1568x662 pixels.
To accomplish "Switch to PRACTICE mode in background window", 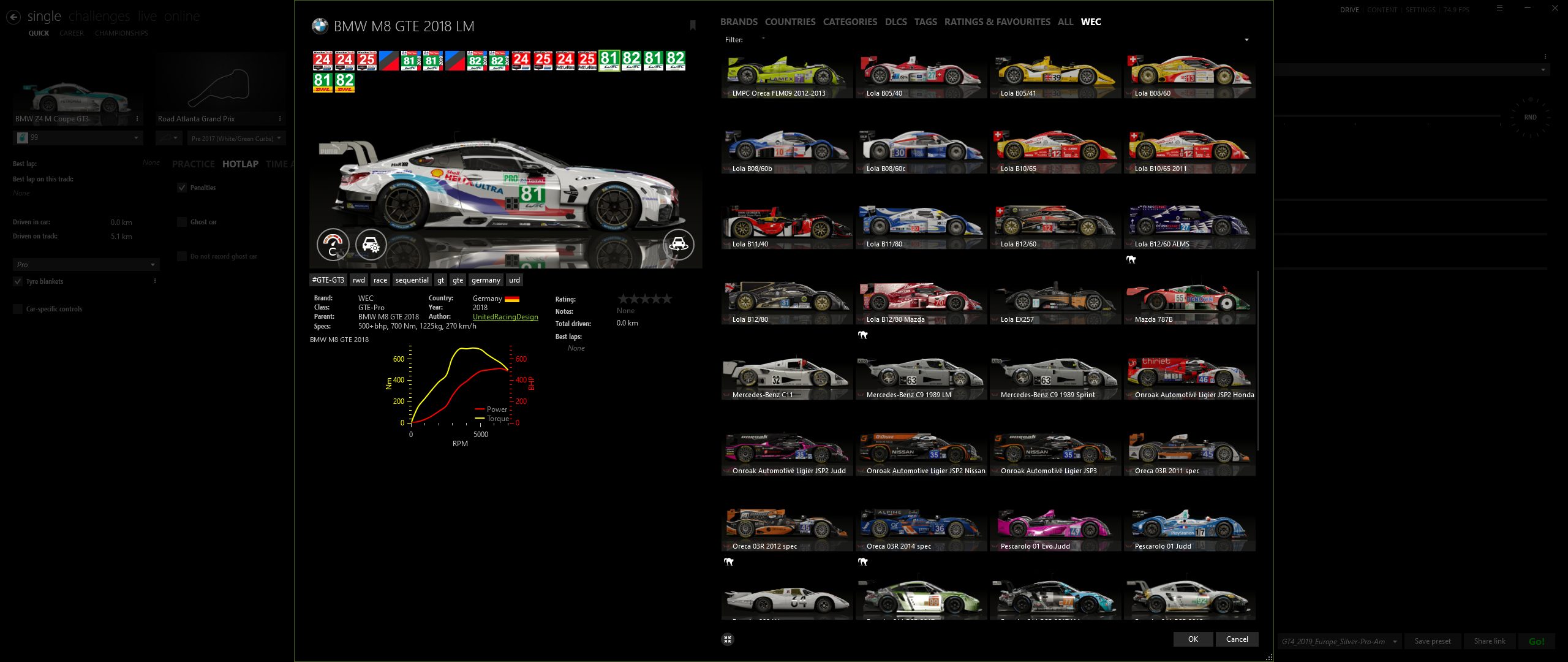I will (194, 164).
